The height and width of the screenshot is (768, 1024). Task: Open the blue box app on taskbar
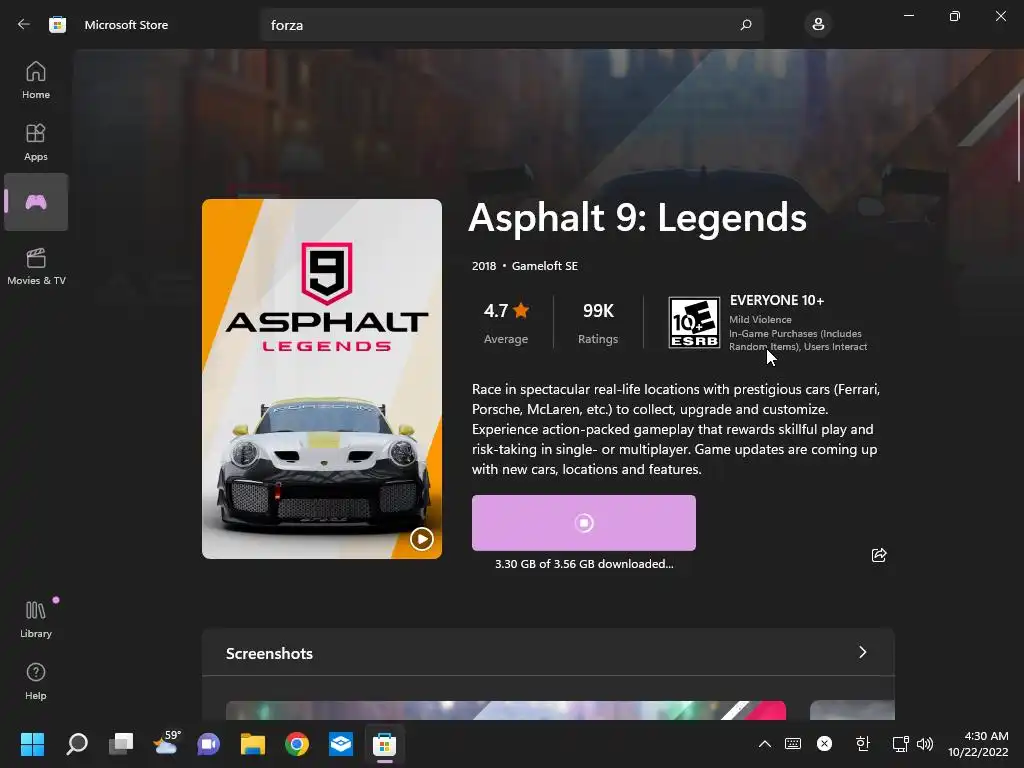click(x=341, y=744)
